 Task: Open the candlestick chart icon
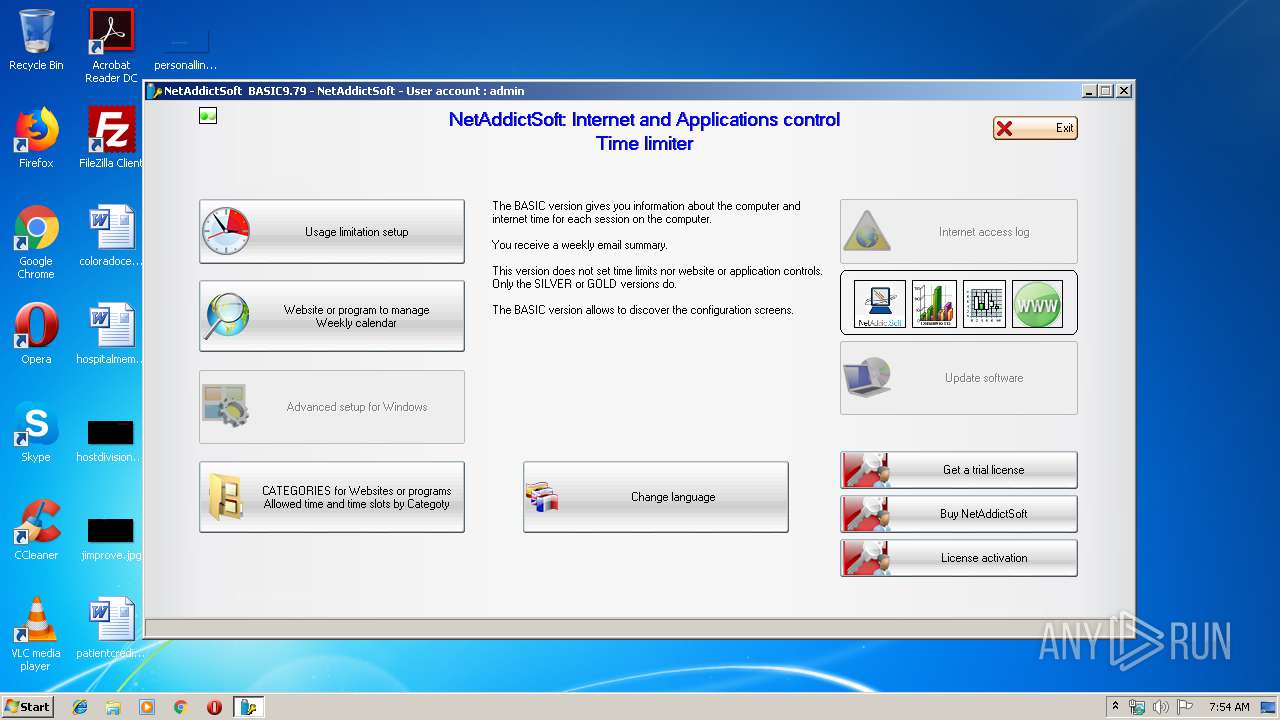pos(984,303)
